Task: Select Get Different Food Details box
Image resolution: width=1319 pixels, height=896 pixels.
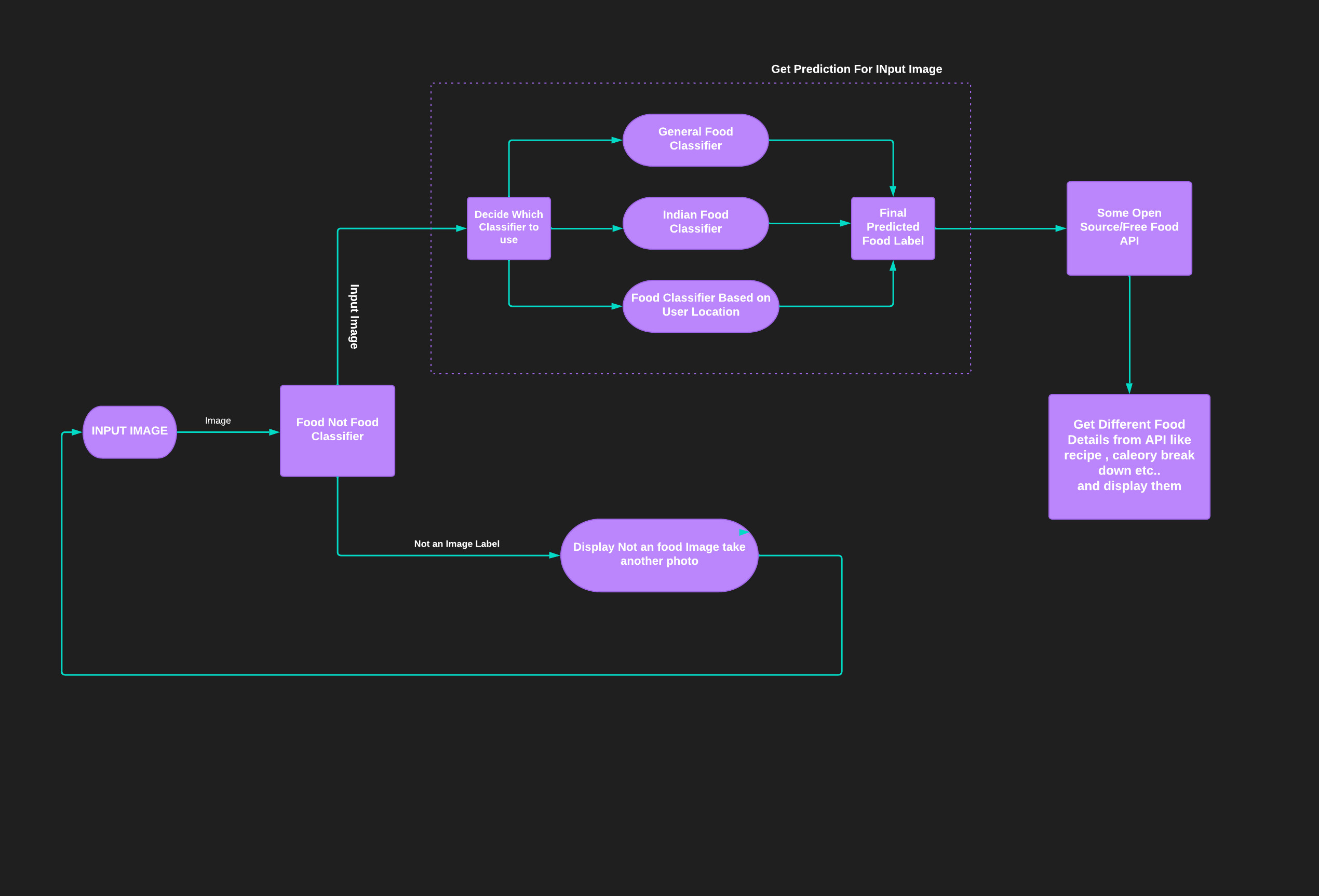Action: point(1129,456)
